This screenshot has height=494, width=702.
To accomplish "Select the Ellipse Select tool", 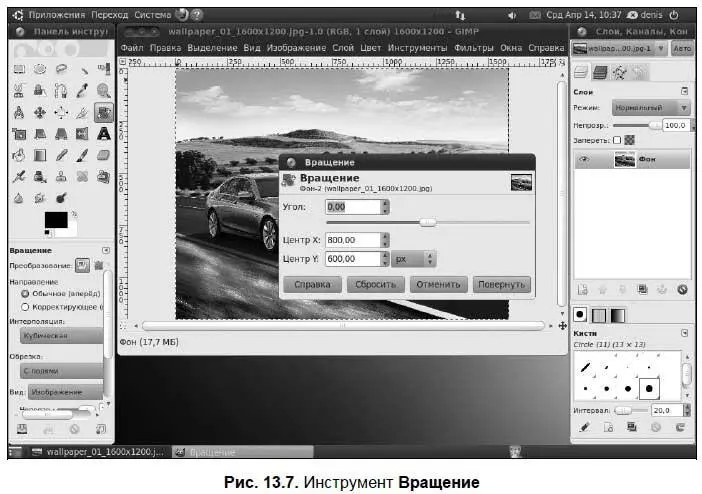I will tap(40, 69).
